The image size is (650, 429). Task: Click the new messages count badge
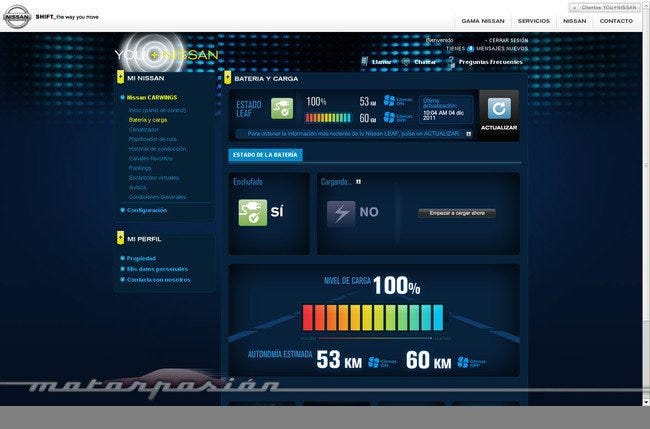pos(471,49)
